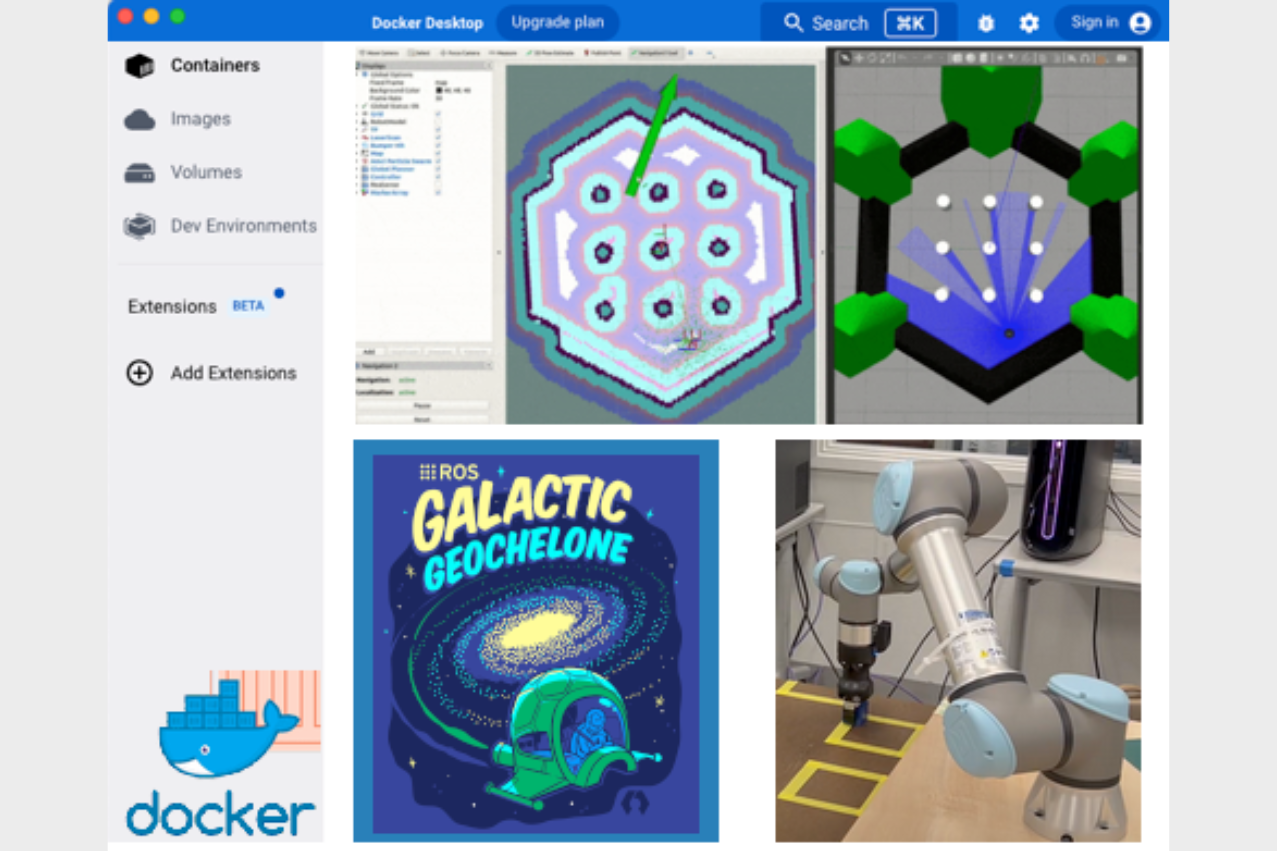Expand the Controller display arrow
1277x851 pixels.
point(359,177)
